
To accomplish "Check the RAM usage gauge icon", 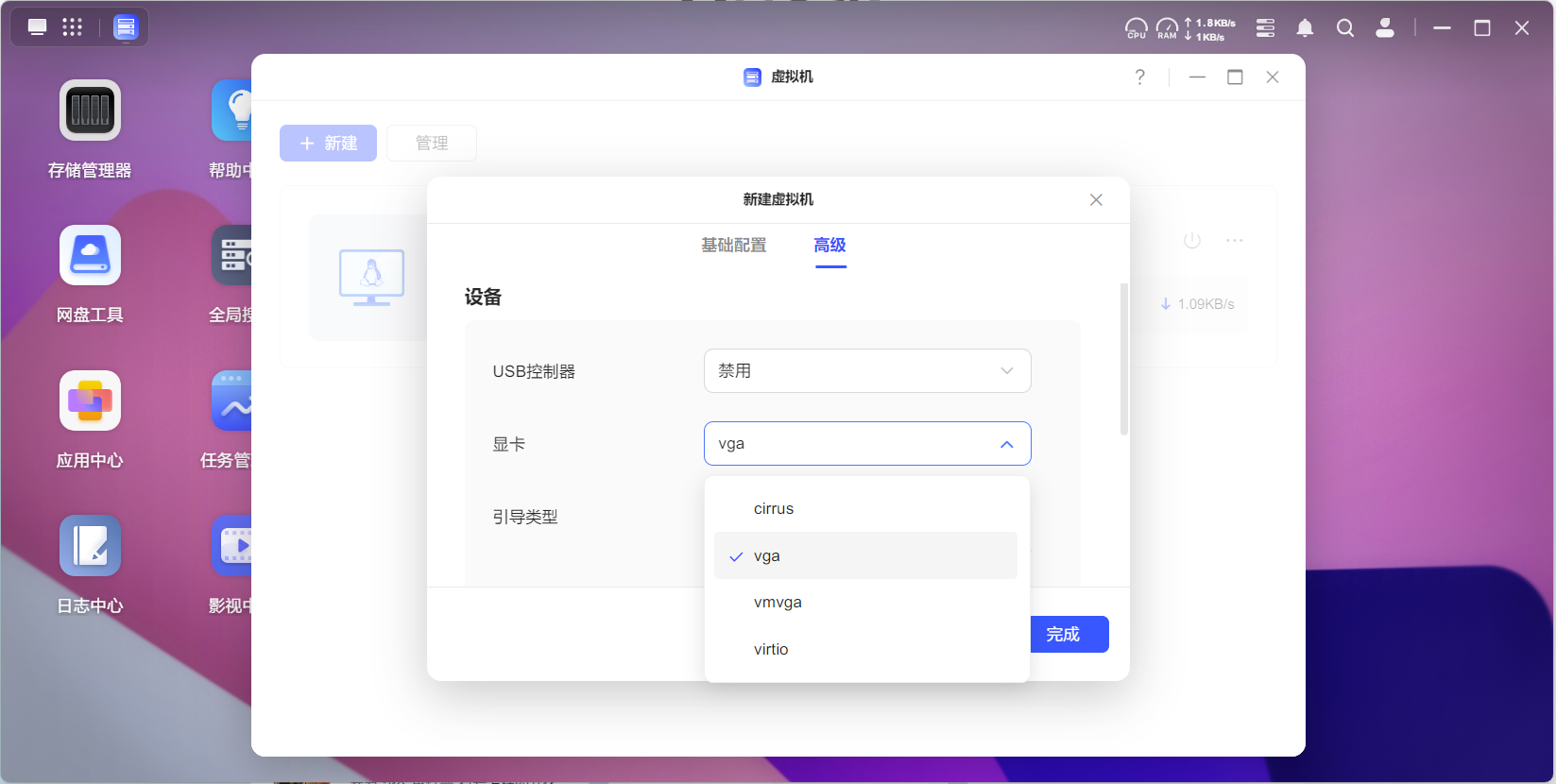I will coord(1168,28).
